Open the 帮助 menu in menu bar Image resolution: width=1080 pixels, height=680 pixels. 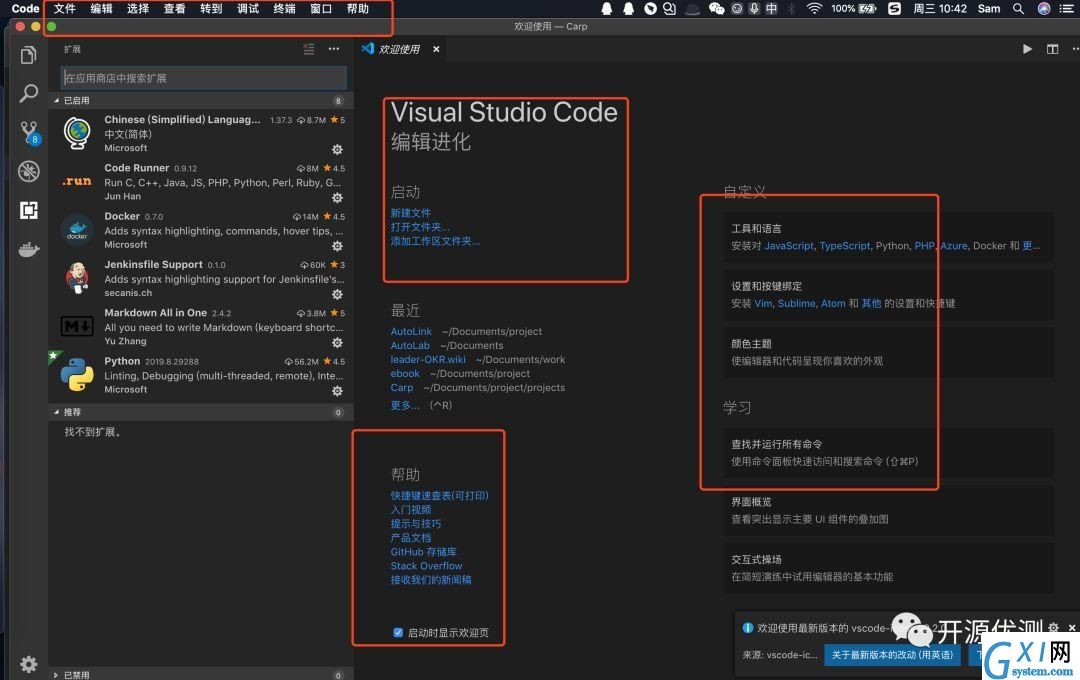pos(357,9)
